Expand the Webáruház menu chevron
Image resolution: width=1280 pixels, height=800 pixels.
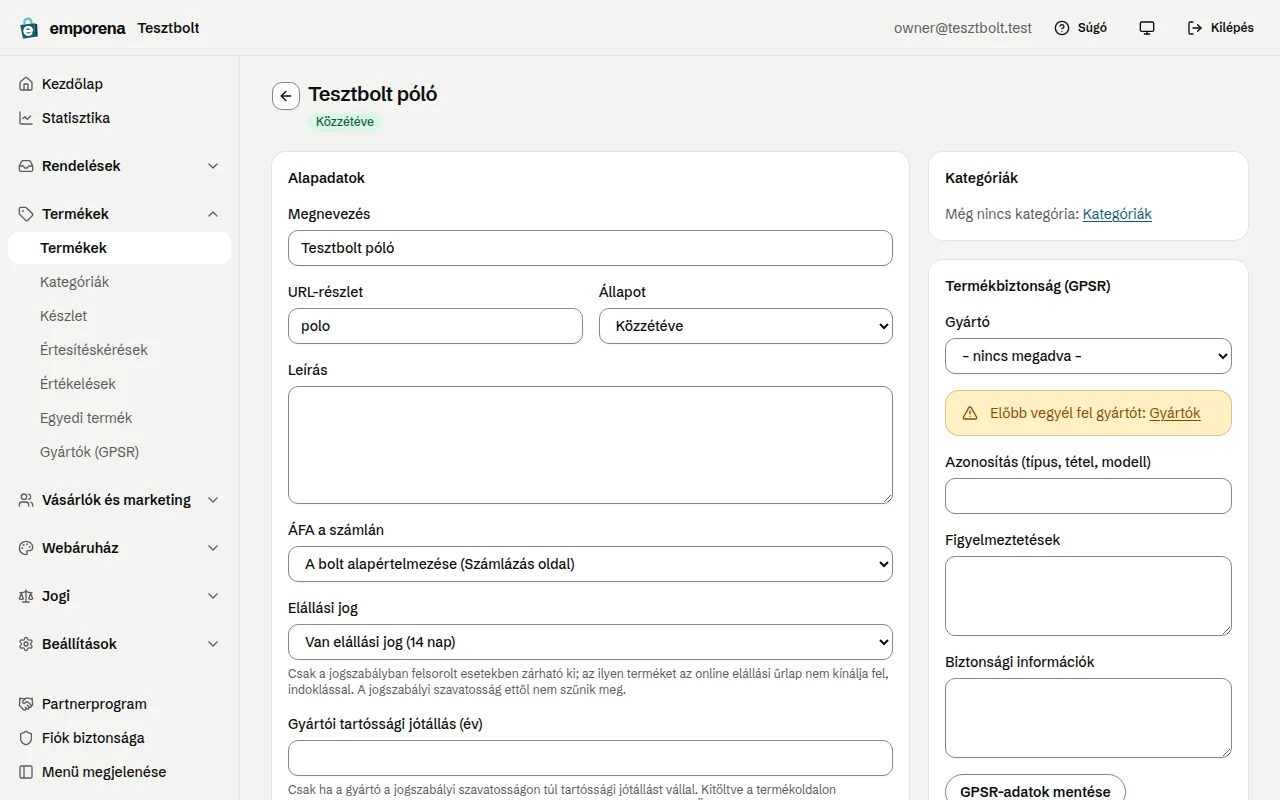(x=213, y=548)
